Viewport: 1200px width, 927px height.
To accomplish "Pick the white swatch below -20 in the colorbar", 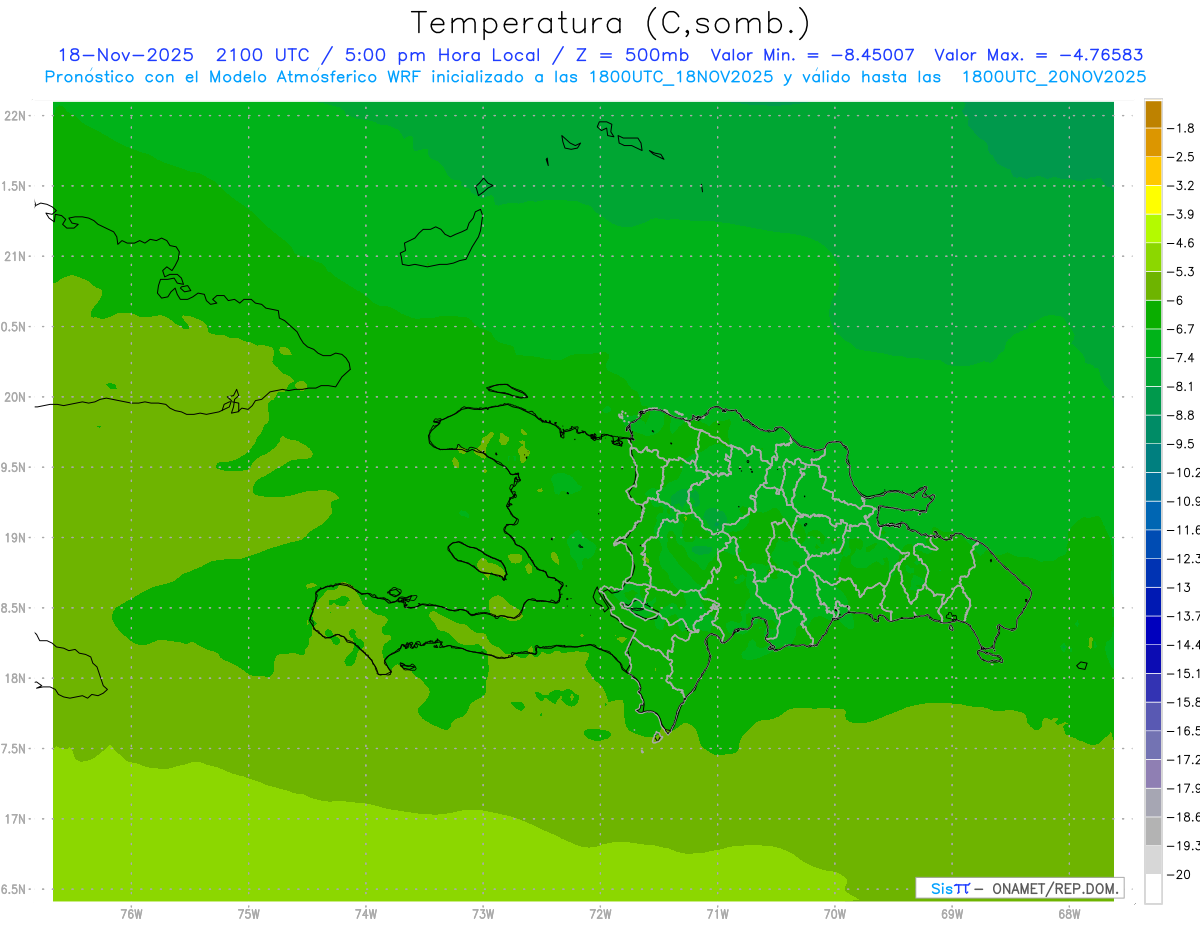I will tap(1153, 889).
